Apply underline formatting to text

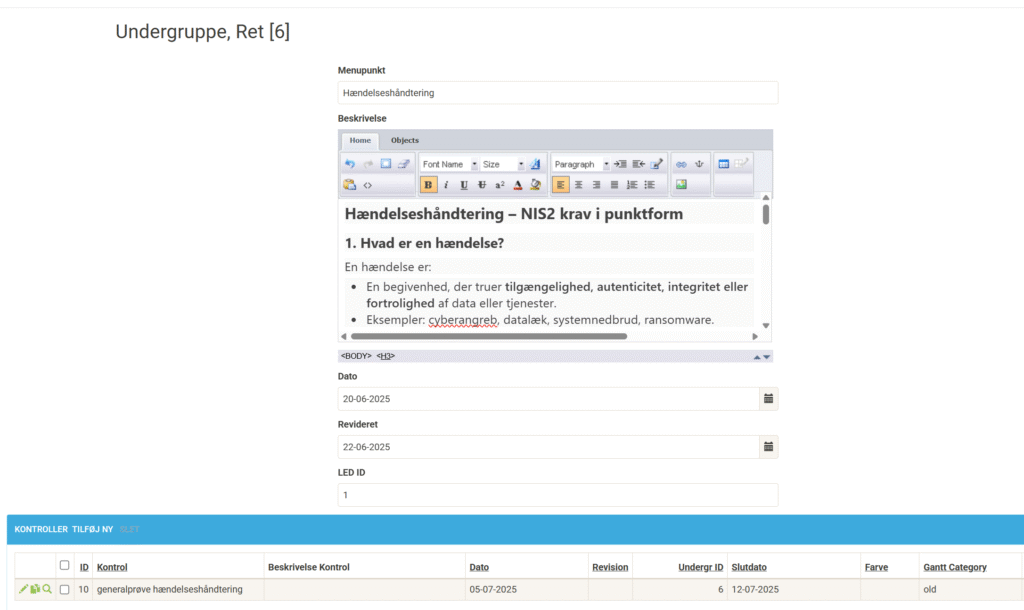coord(464,185)
